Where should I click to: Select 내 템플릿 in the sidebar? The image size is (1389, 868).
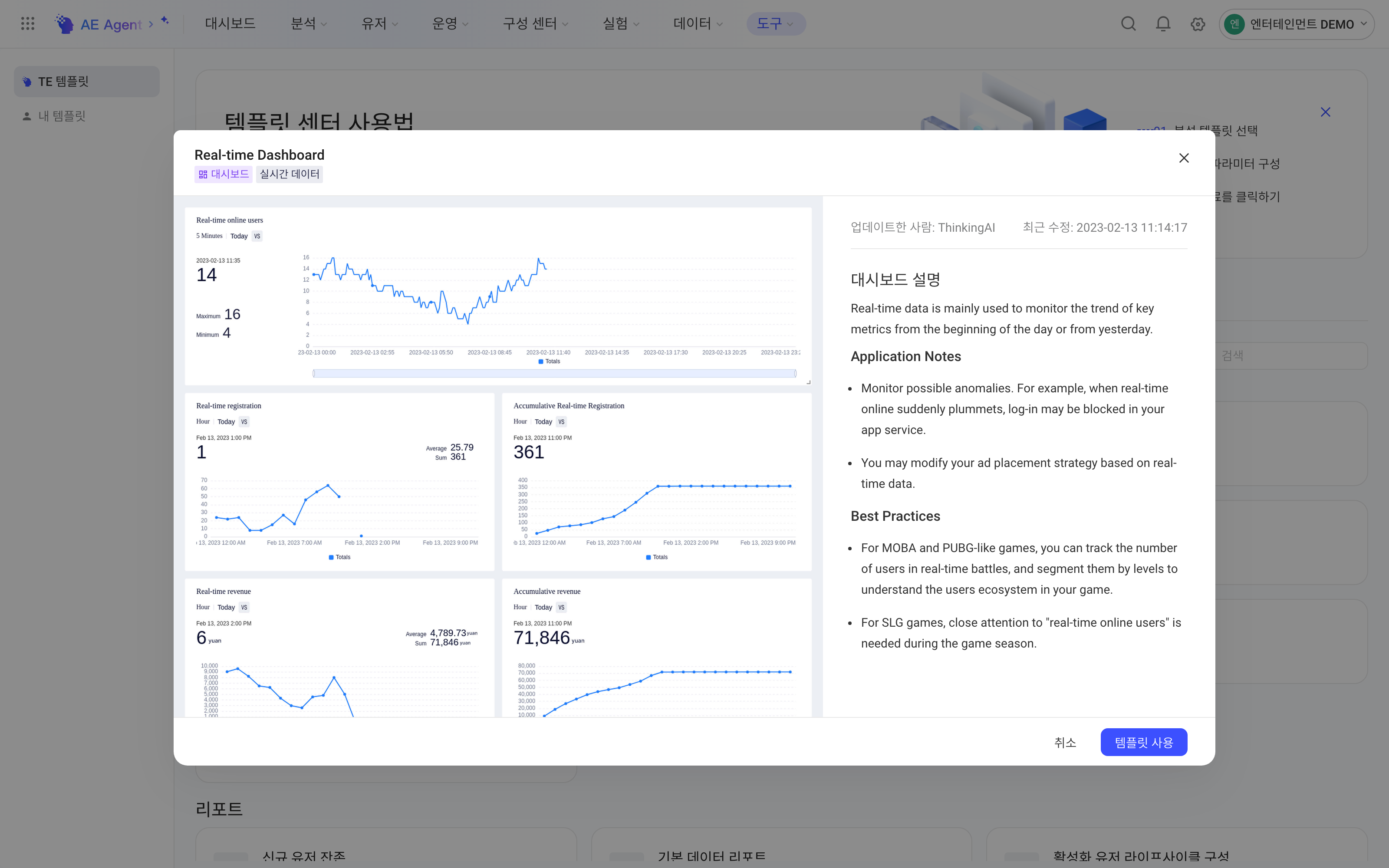(87, 116)
